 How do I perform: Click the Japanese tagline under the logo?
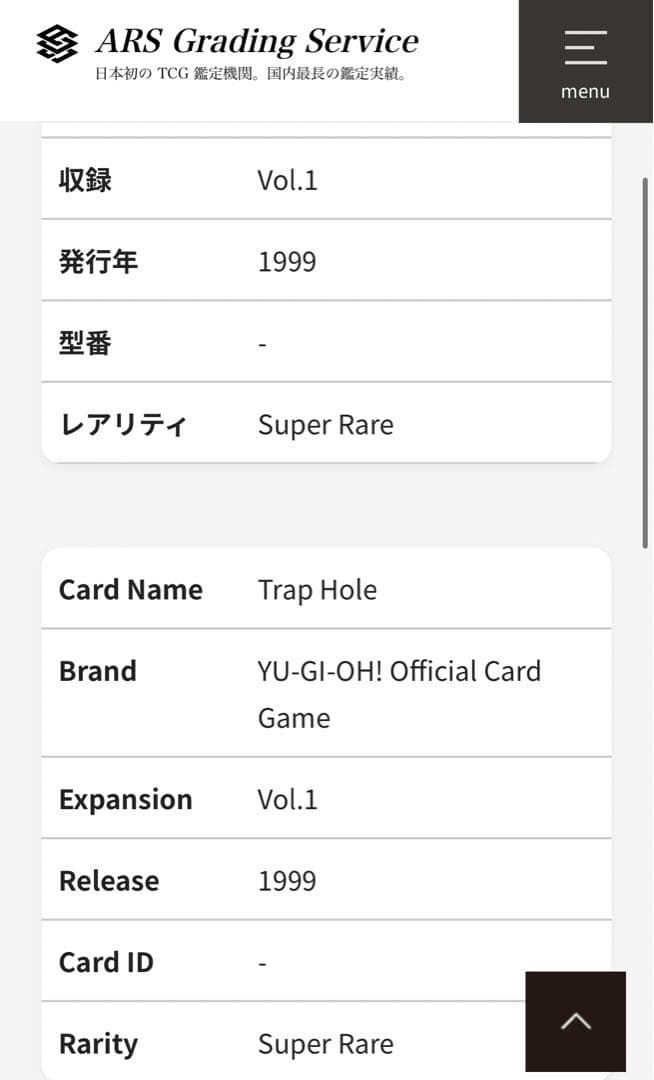[x=251, y=74]
